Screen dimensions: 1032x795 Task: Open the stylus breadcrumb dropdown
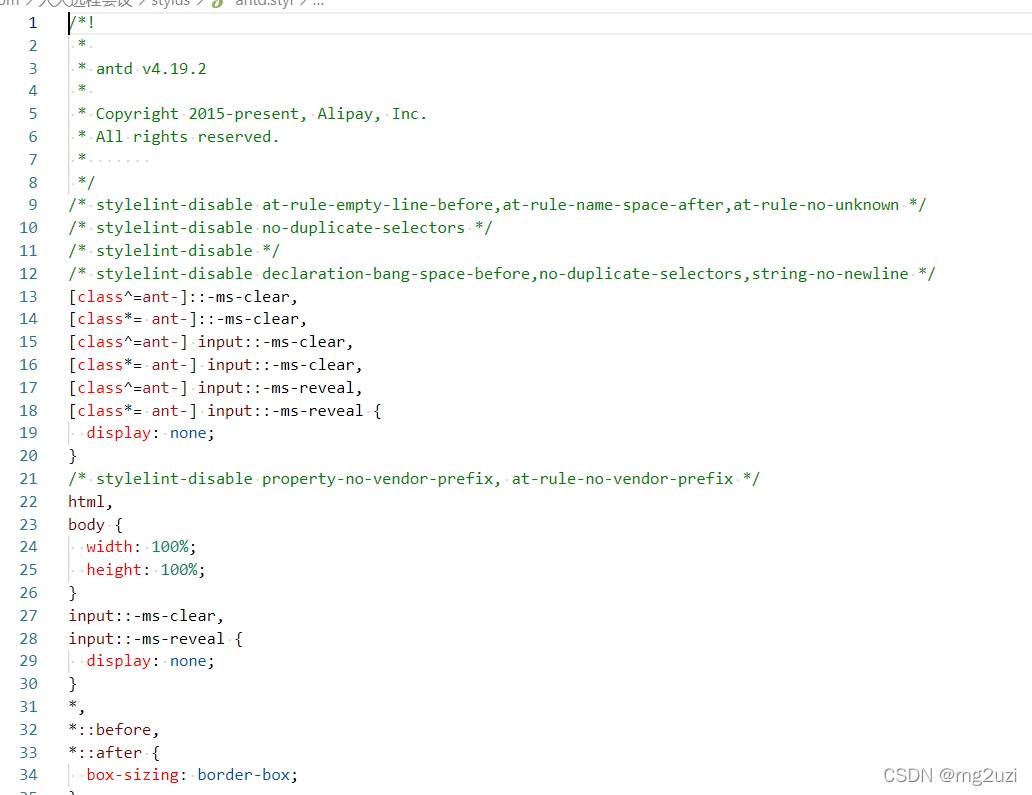(x=170, y=4)
